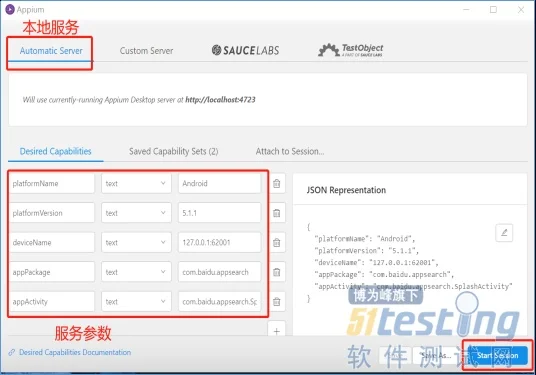Delete the platformVersion capability row
536x375 pixels.
tap(277, 213)
